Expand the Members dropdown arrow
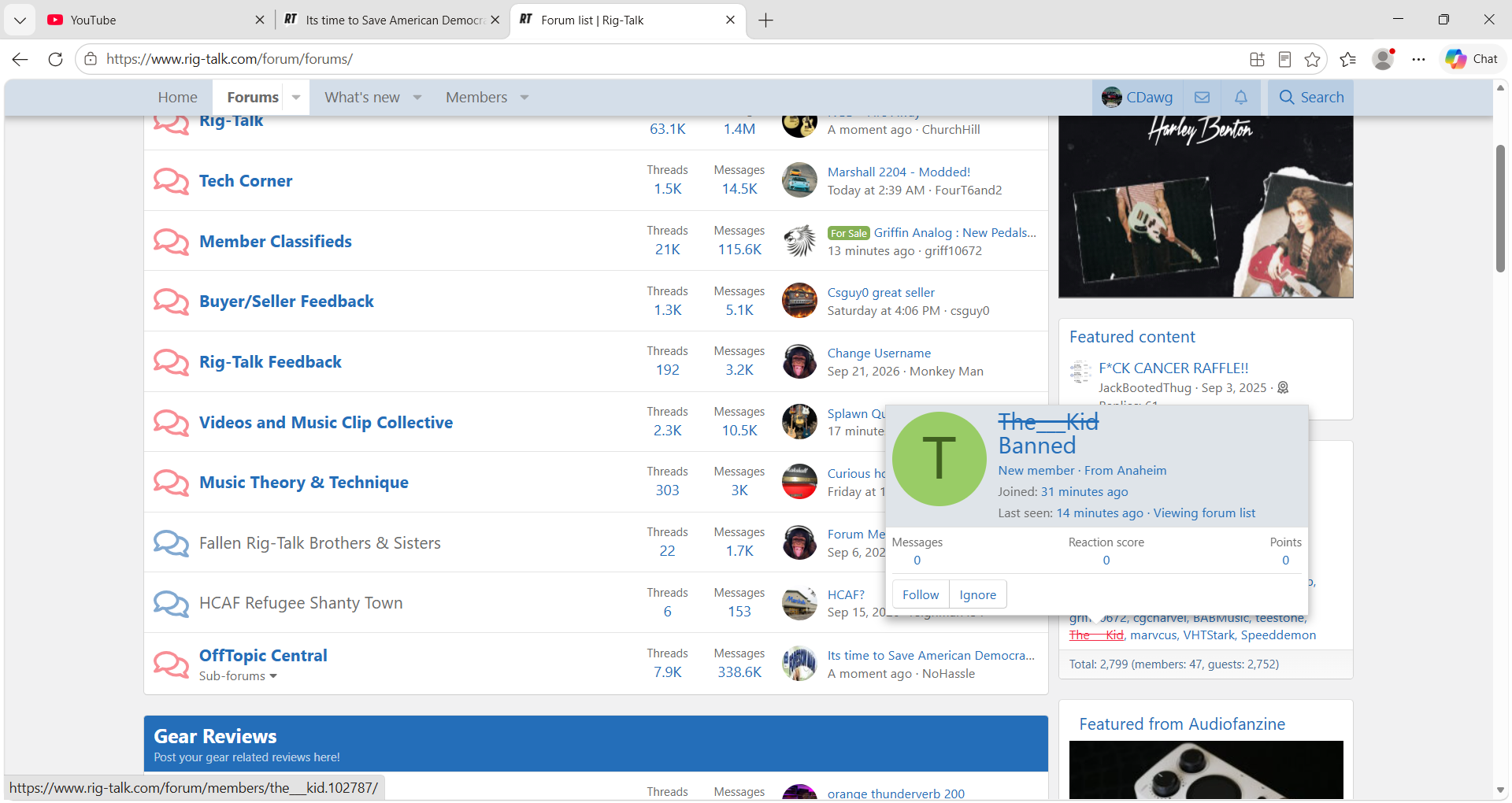This screenshot has height=803, width=1512. 524,98
